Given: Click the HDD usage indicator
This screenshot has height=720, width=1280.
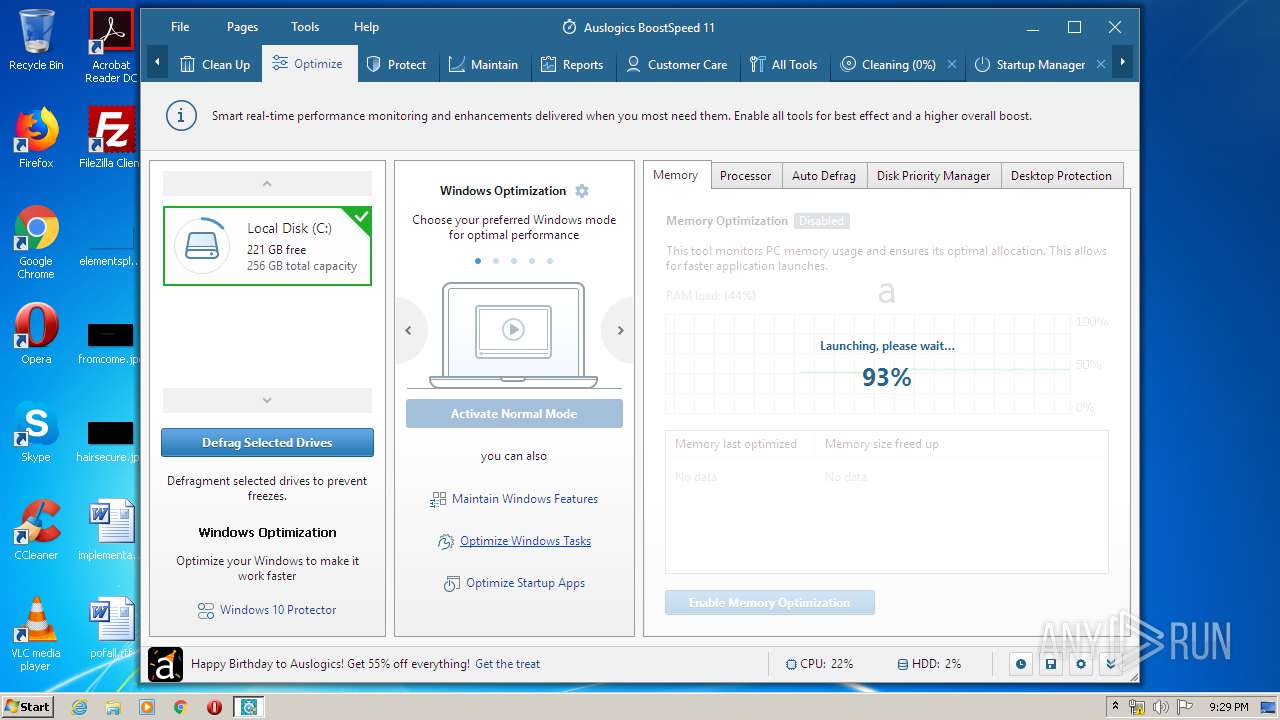Looking at the screenshot, I should 929,664.
